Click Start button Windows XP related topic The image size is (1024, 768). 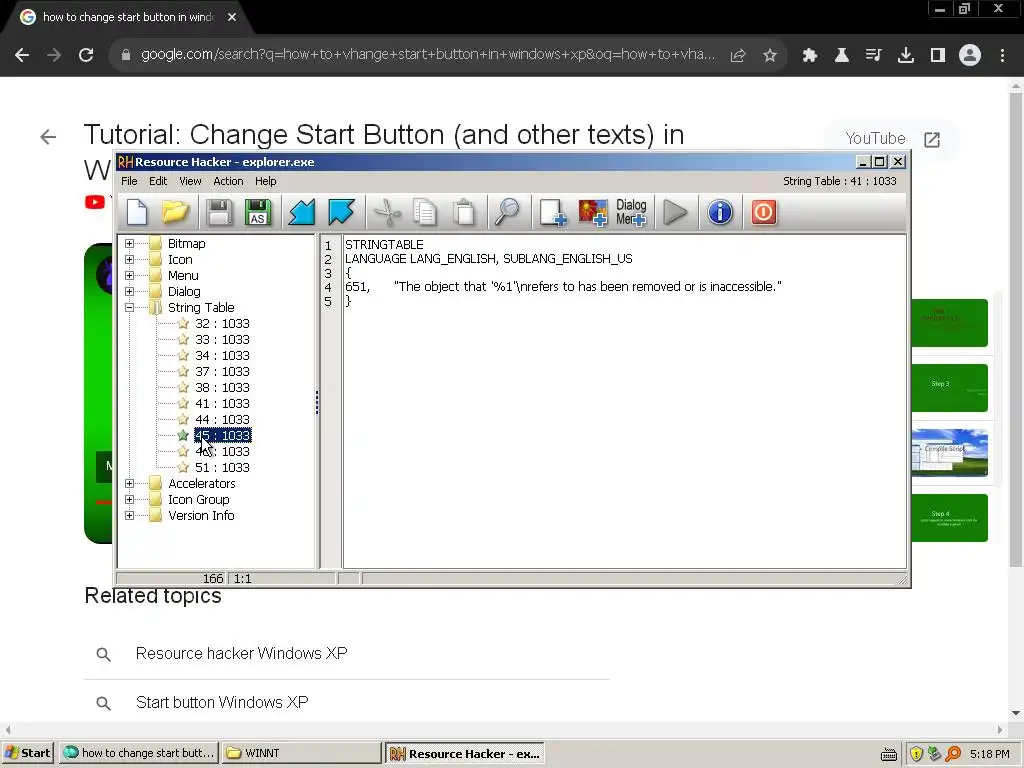pos(221,703)
